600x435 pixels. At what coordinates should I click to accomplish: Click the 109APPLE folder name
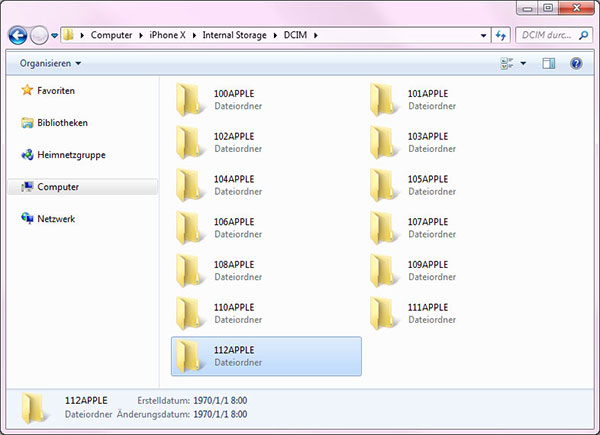428,264
